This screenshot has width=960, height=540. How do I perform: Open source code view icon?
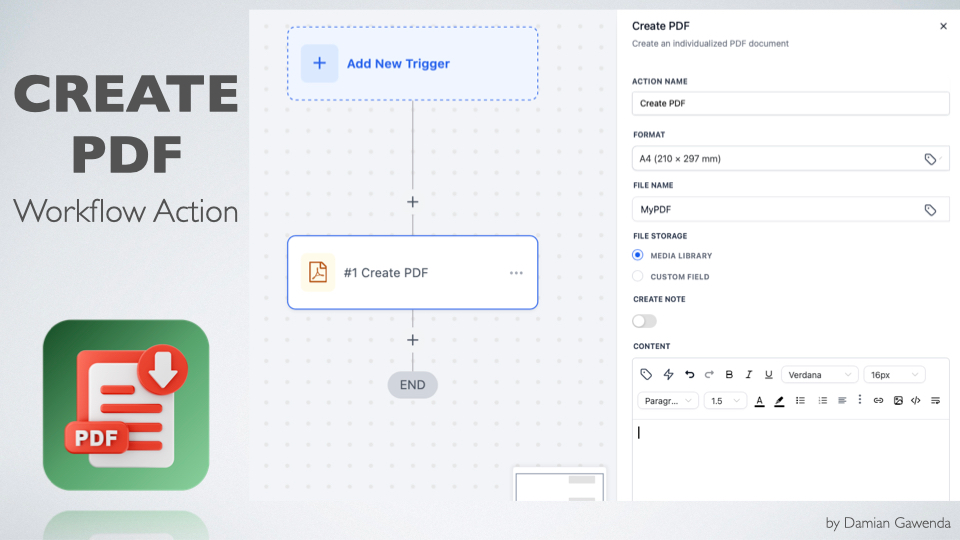point(916,401)
